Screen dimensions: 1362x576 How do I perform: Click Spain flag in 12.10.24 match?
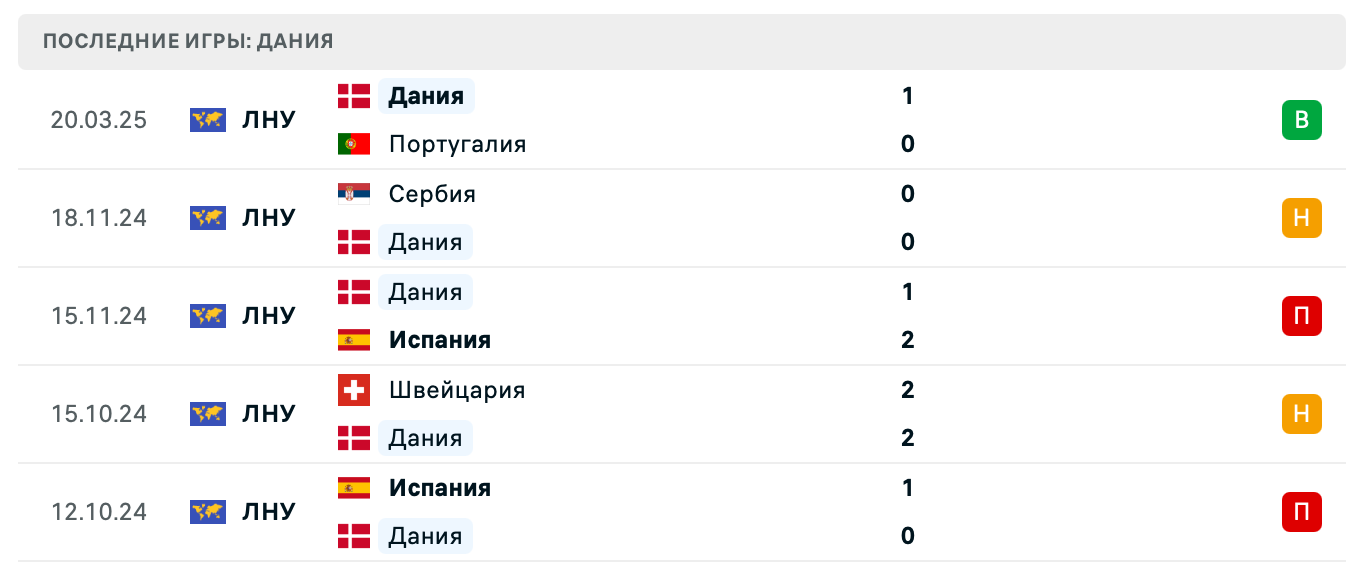tap(354, 488)
